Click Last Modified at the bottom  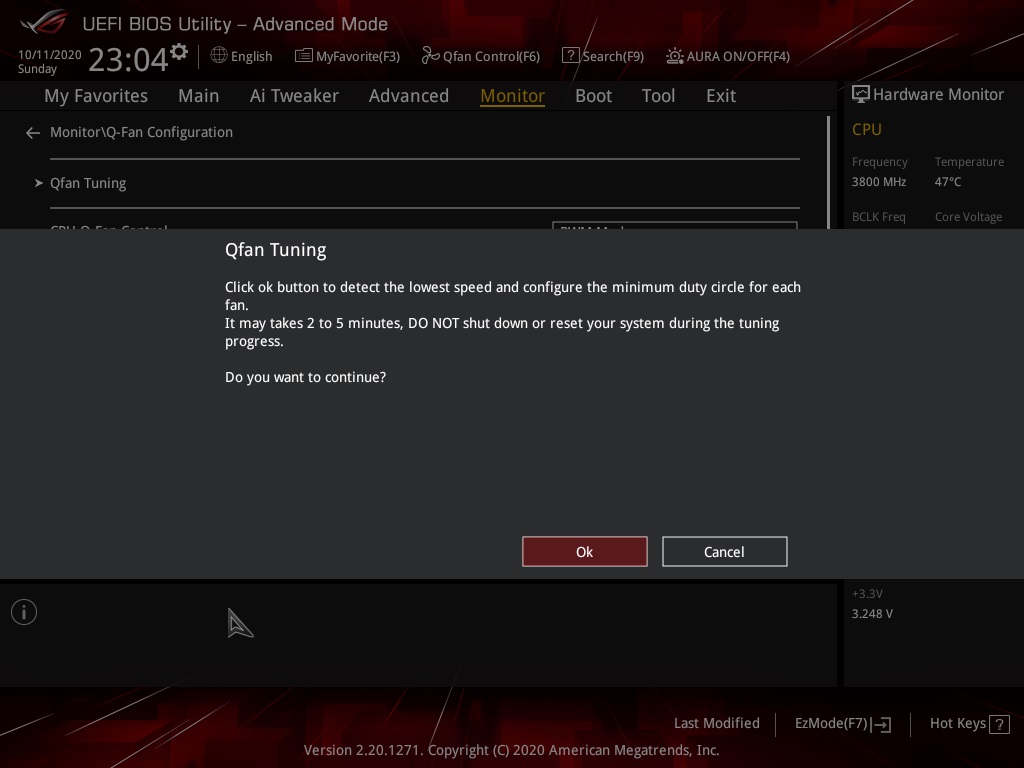(716, 723)
